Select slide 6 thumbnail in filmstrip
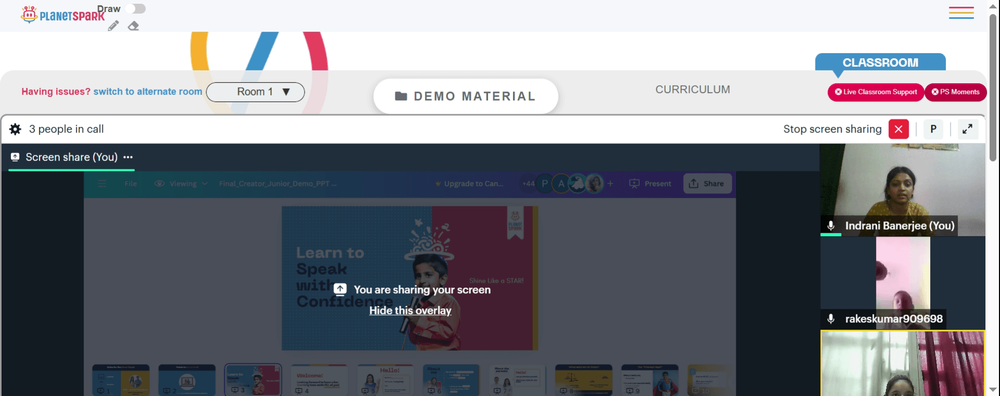Viewport: 1000px width, 396px height. [452, 380]
